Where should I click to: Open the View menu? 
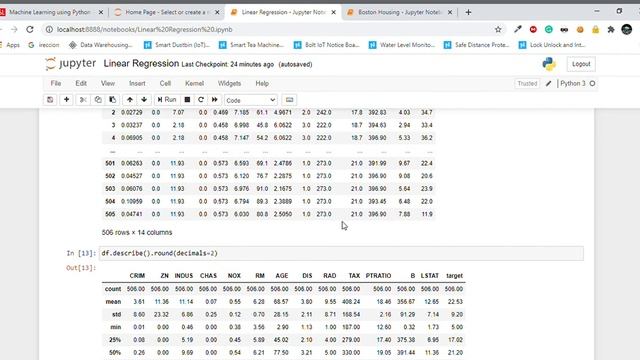pos(108,83)
